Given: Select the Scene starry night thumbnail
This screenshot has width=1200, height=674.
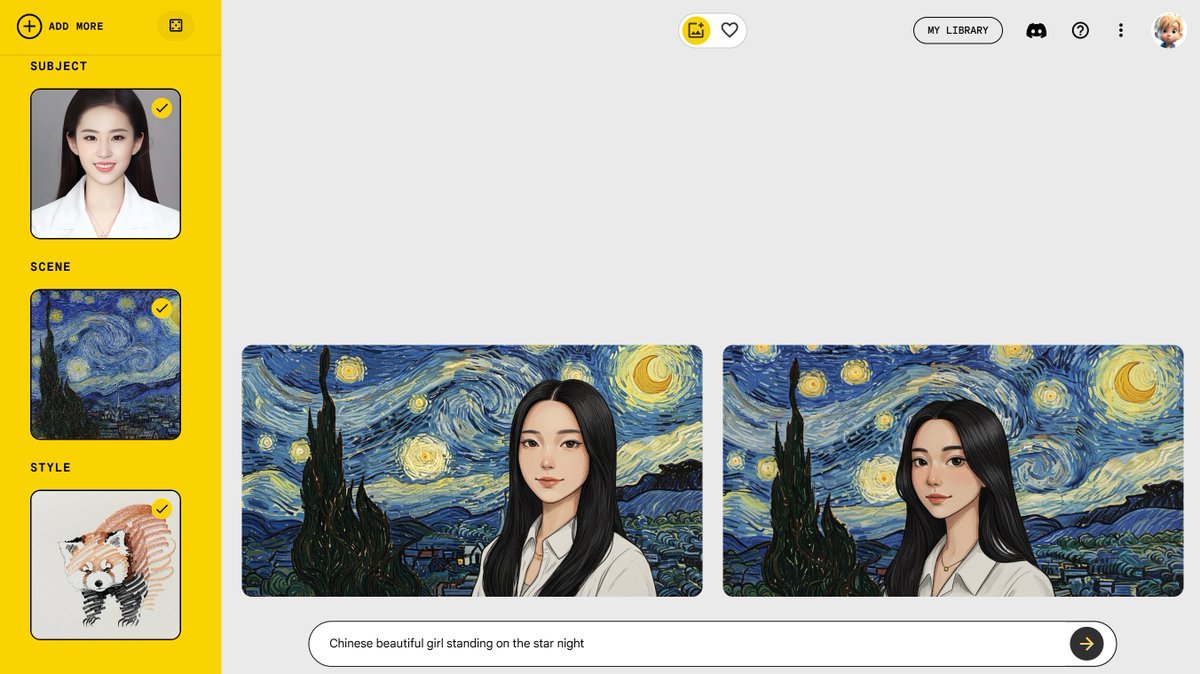Looking at the screenshot, I should tap(105, 365).
